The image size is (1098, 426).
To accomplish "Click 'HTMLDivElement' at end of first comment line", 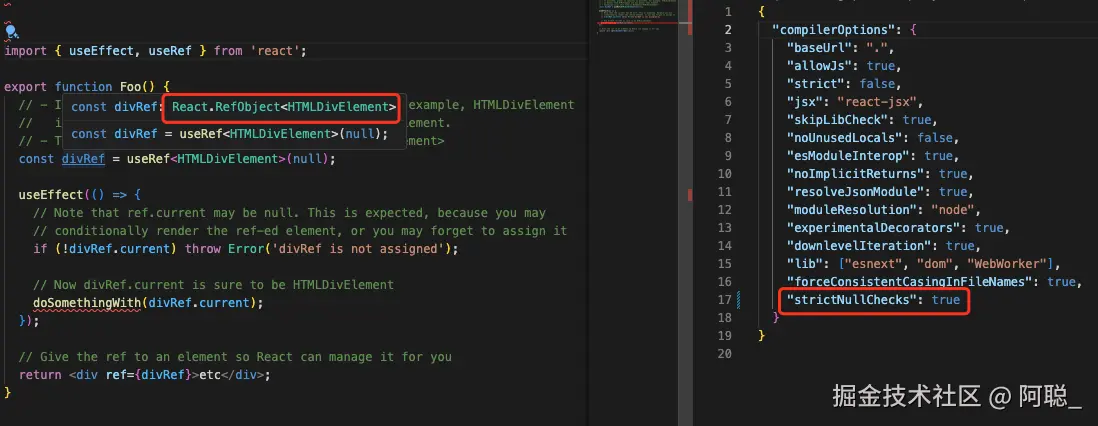I will [524, 105].
